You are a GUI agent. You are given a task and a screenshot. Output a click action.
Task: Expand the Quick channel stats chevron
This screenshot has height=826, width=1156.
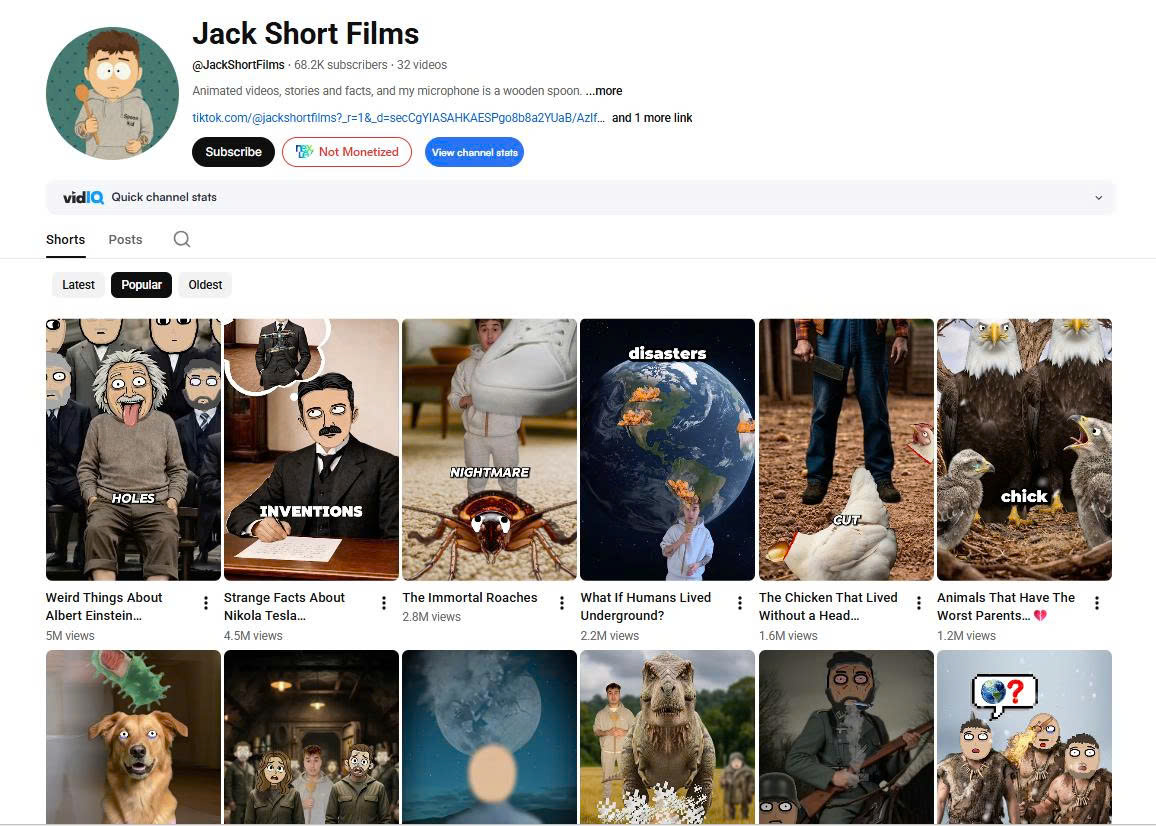[1098, 198]
